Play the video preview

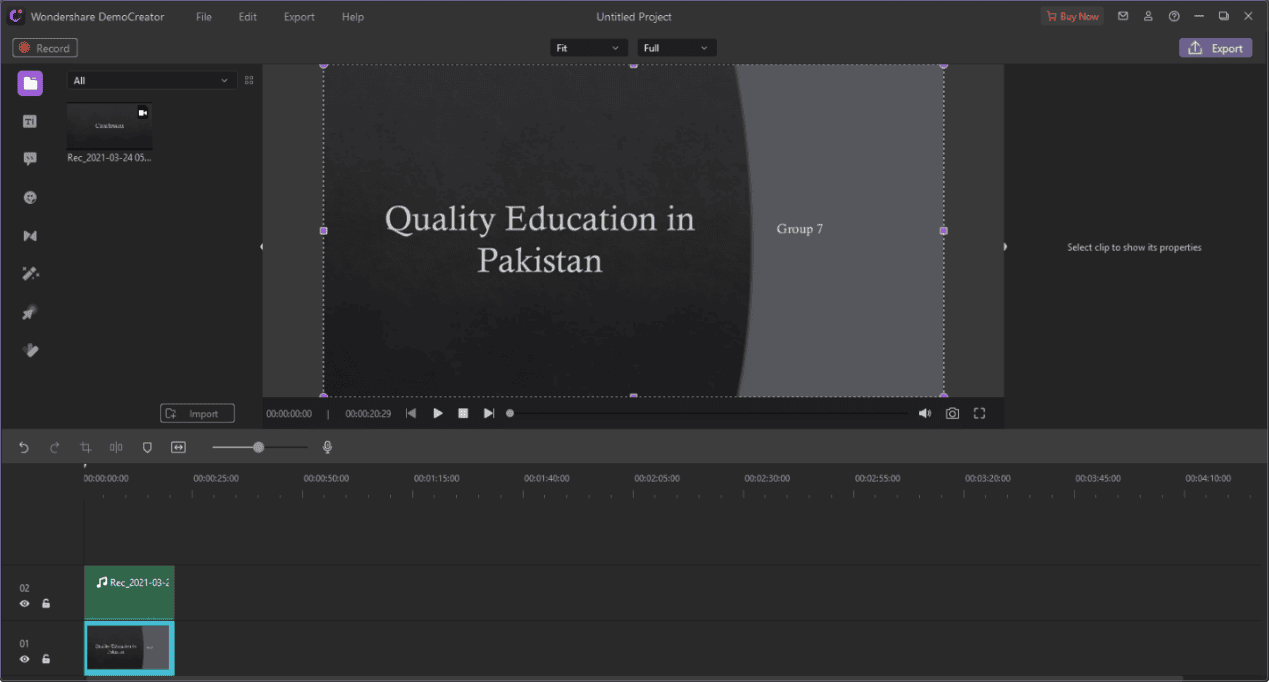[x=438, y=413]
